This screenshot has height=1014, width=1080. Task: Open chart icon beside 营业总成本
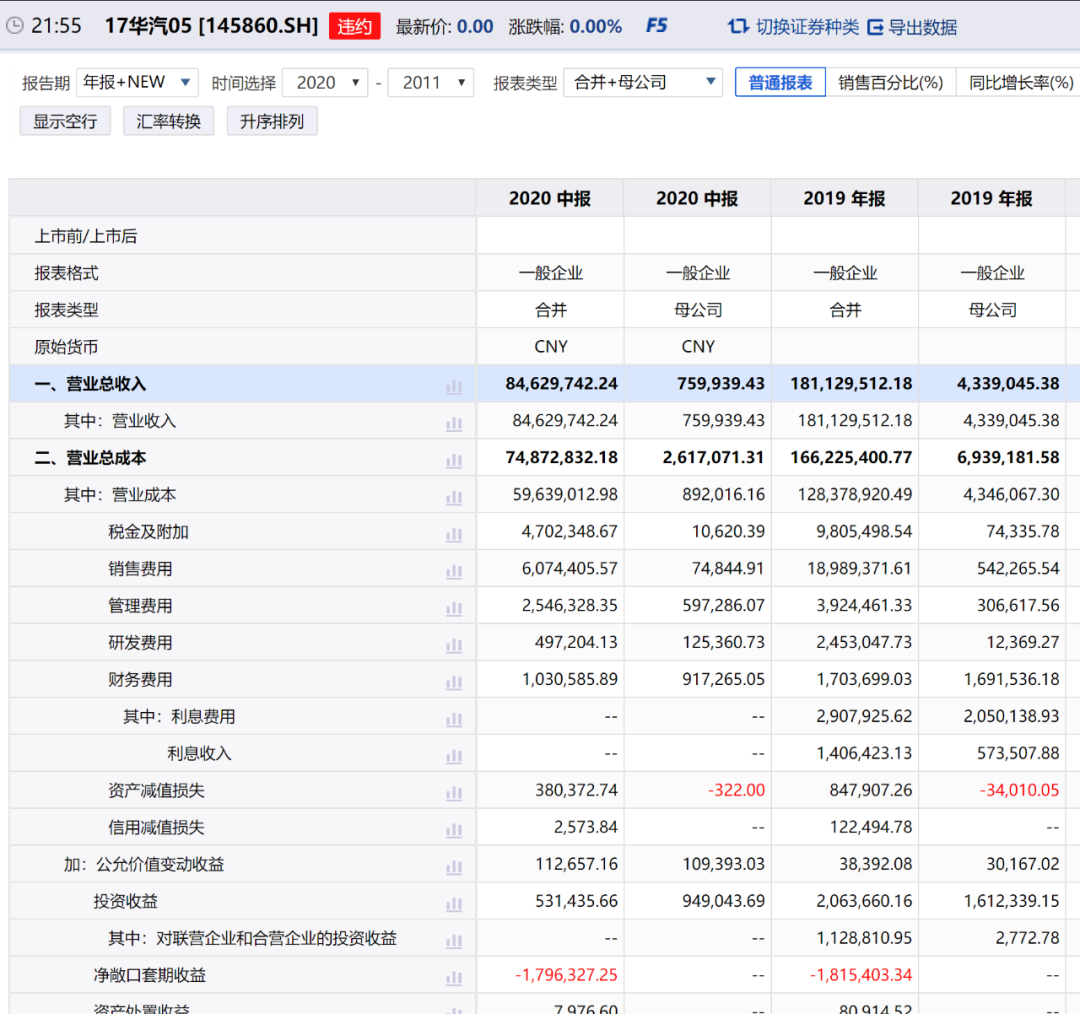[454, 460]
